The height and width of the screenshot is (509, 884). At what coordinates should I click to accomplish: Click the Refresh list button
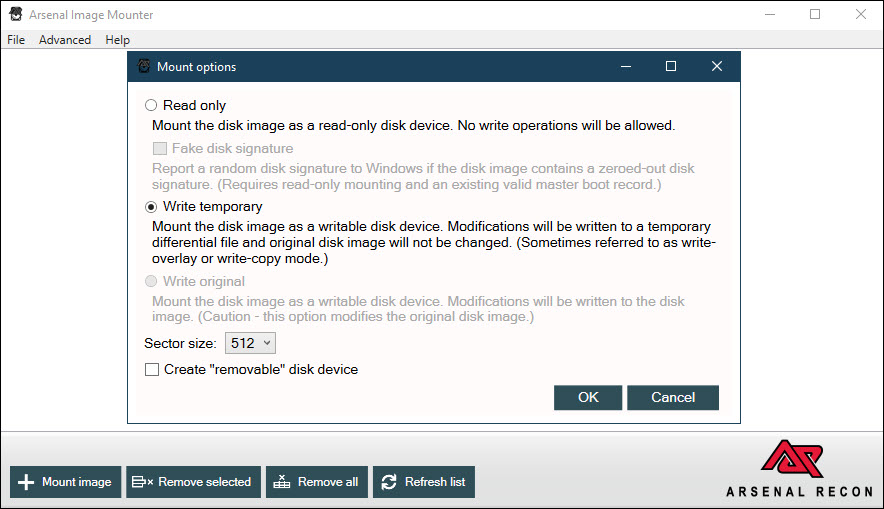coord(424,482)
